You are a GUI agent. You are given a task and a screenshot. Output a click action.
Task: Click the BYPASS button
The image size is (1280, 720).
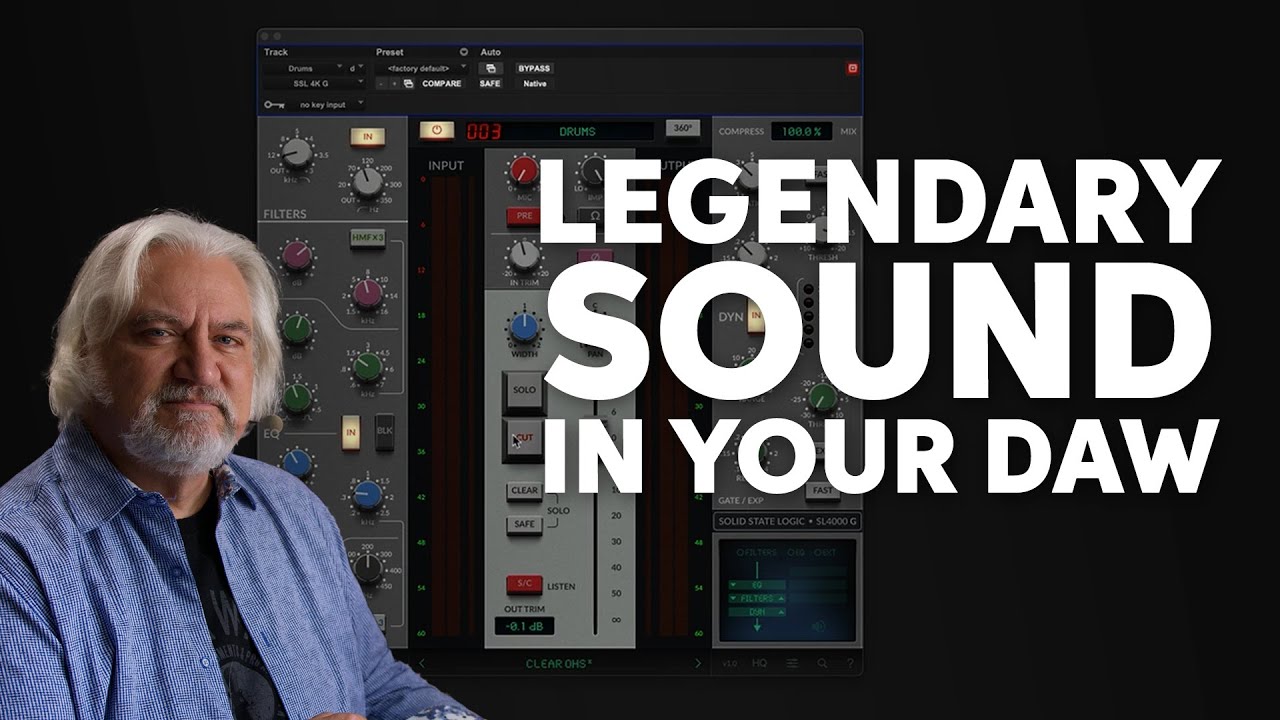tap(534, 68)
